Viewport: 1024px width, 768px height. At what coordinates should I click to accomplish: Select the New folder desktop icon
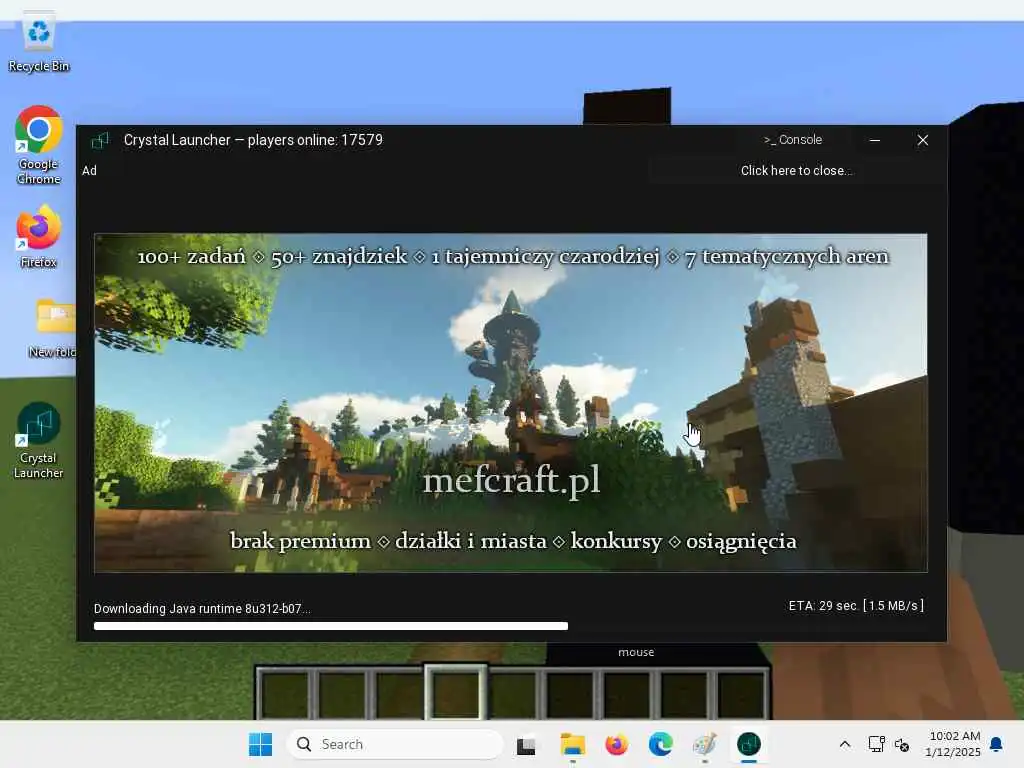[x=52, y=328]
